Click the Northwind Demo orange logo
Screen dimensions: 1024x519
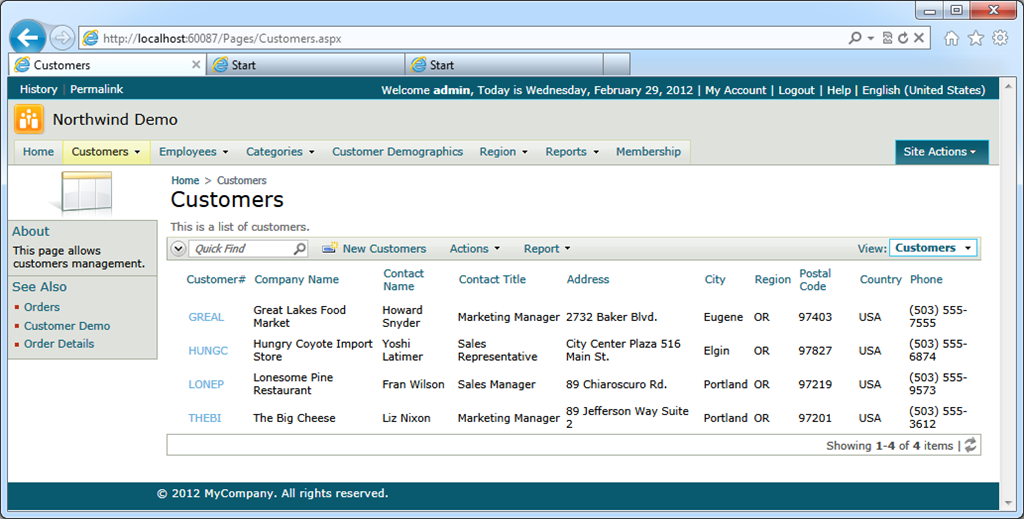(x=29, y=120)
